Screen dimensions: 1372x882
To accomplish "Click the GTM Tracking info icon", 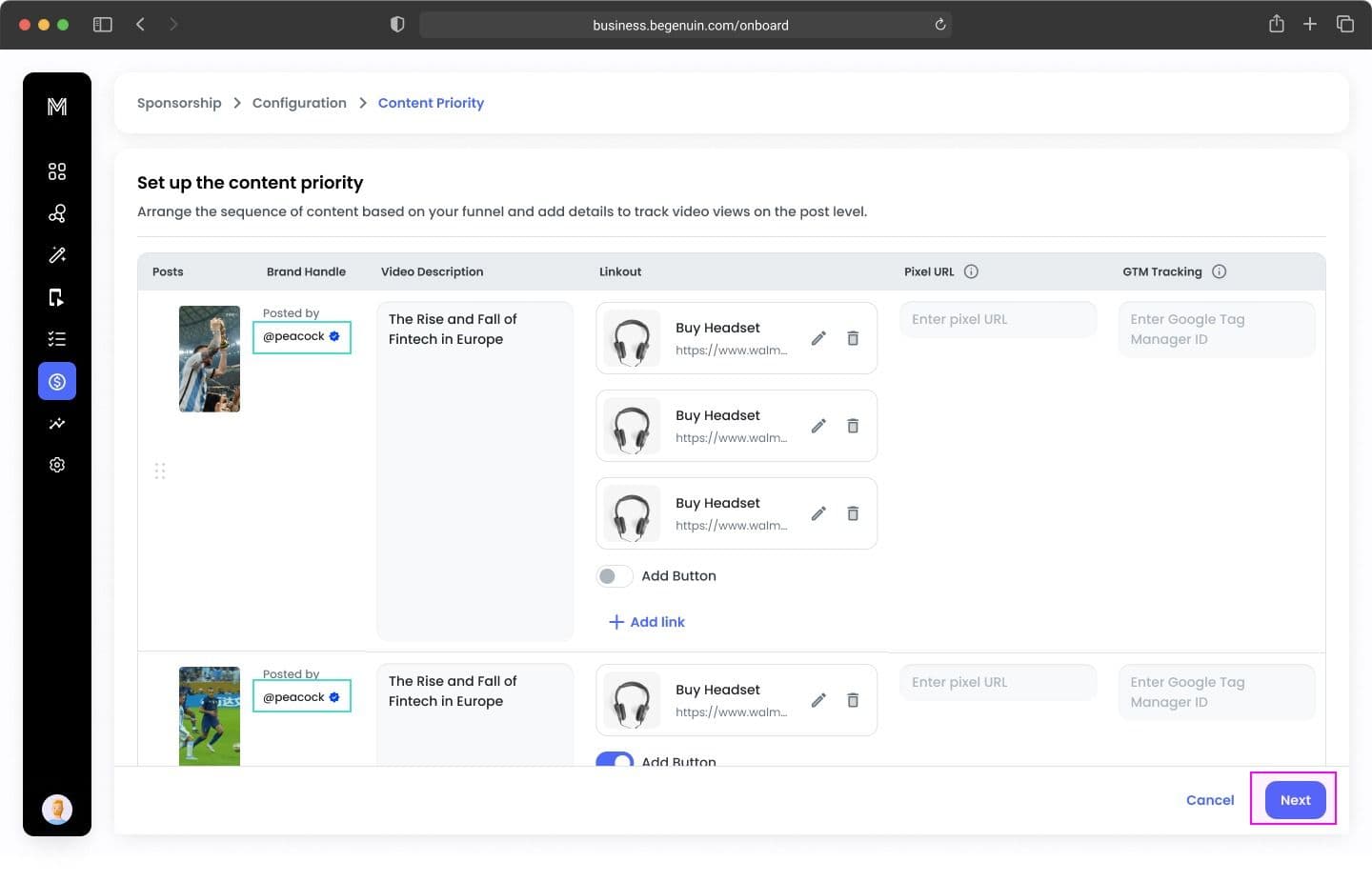I will (1219, 271).
